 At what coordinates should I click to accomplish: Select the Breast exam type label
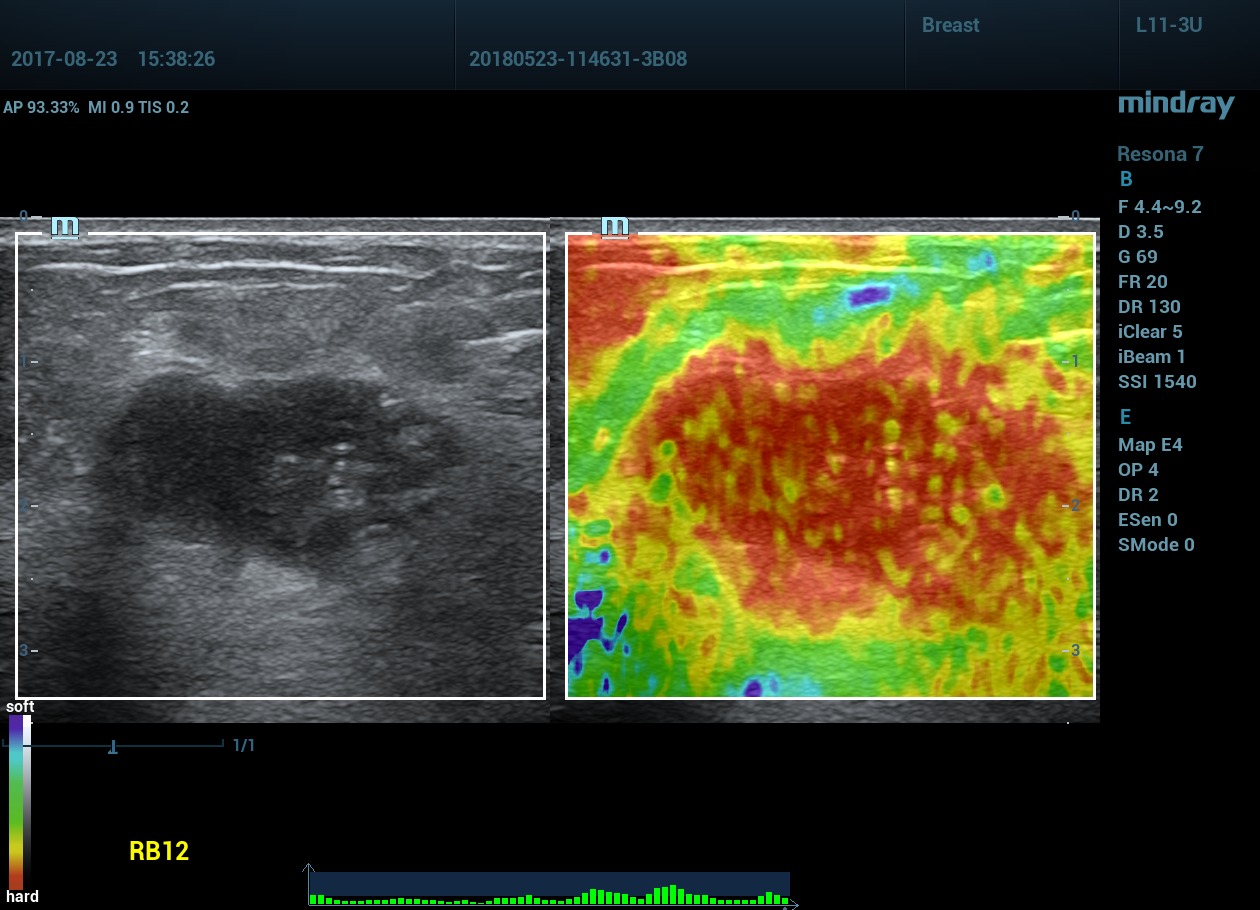(950, 26)
